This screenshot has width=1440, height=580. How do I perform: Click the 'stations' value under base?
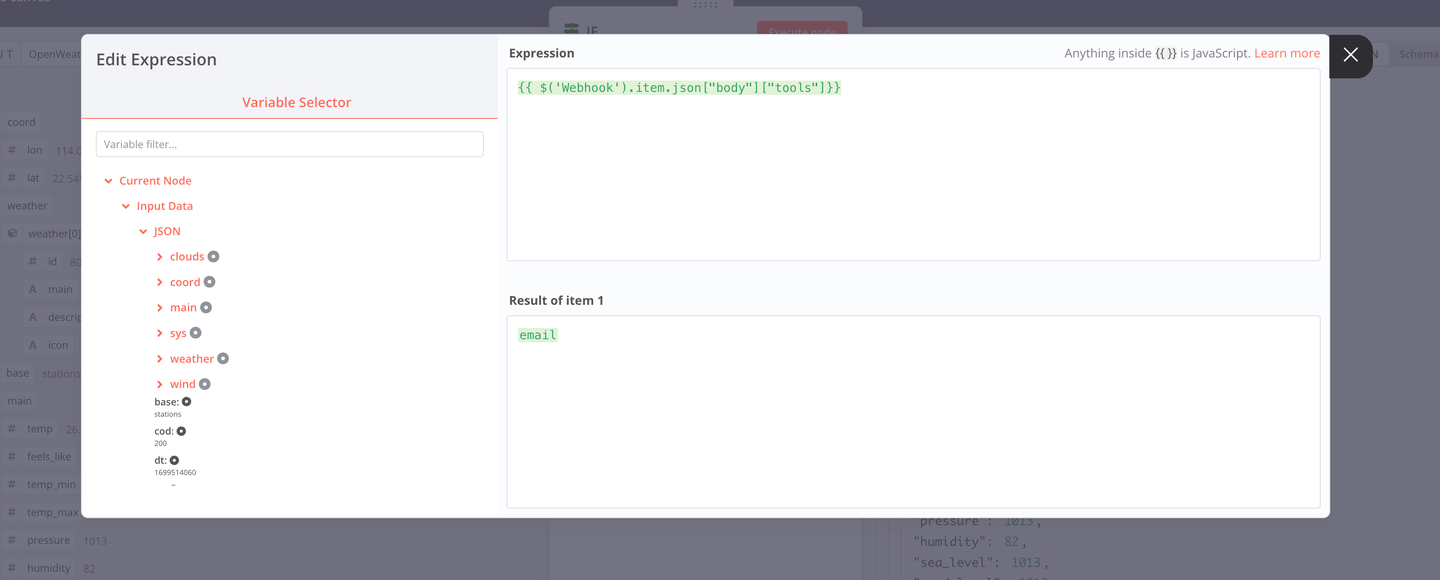tap(168, 414)
